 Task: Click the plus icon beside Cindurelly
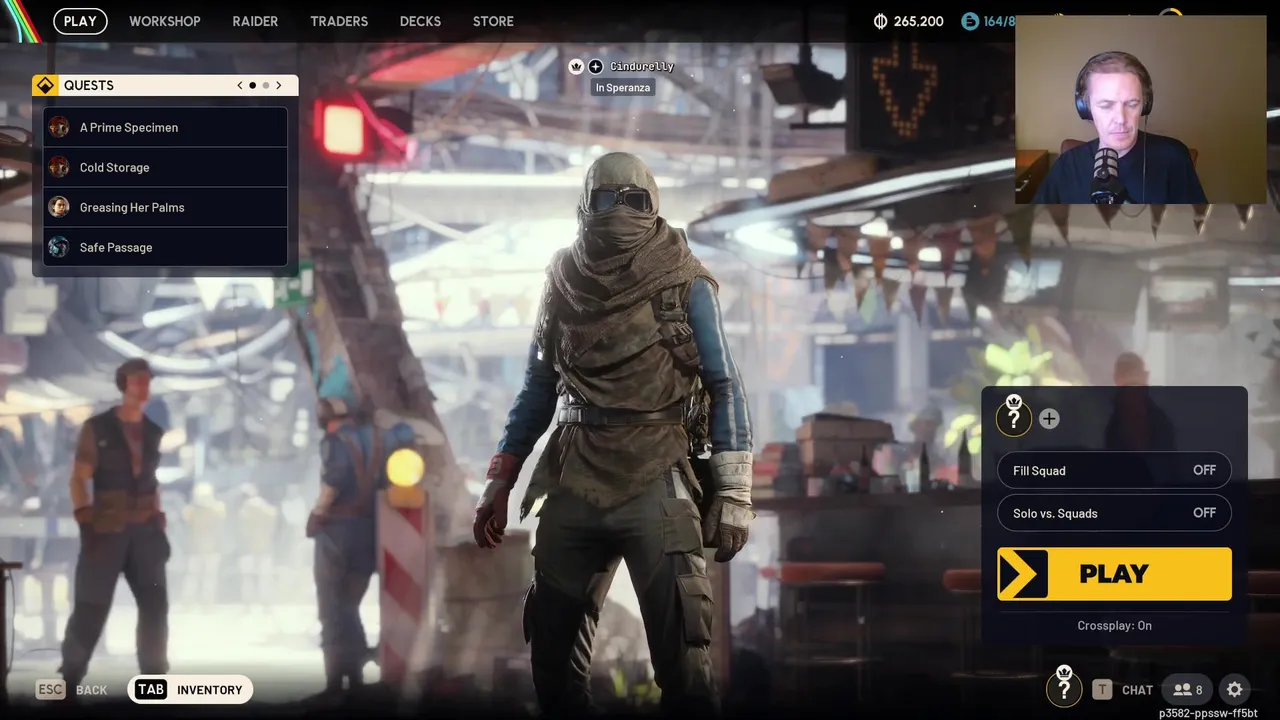coord(596,66)
